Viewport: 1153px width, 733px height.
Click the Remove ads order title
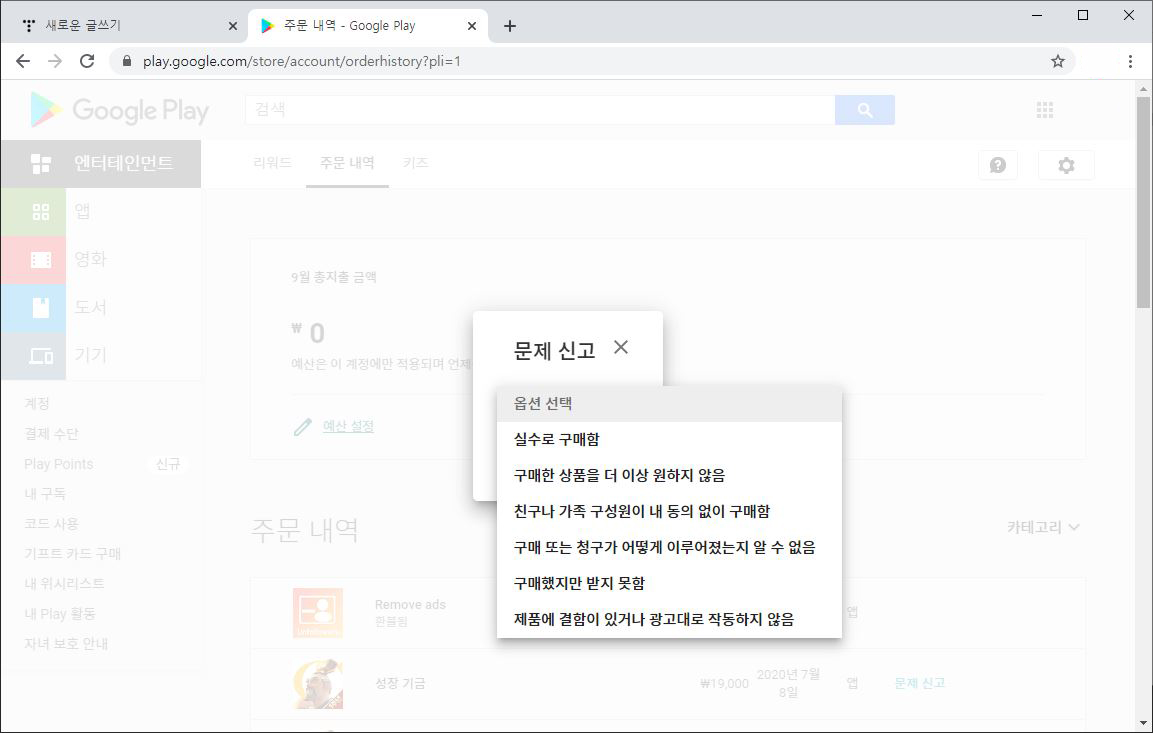coord(410,604)
